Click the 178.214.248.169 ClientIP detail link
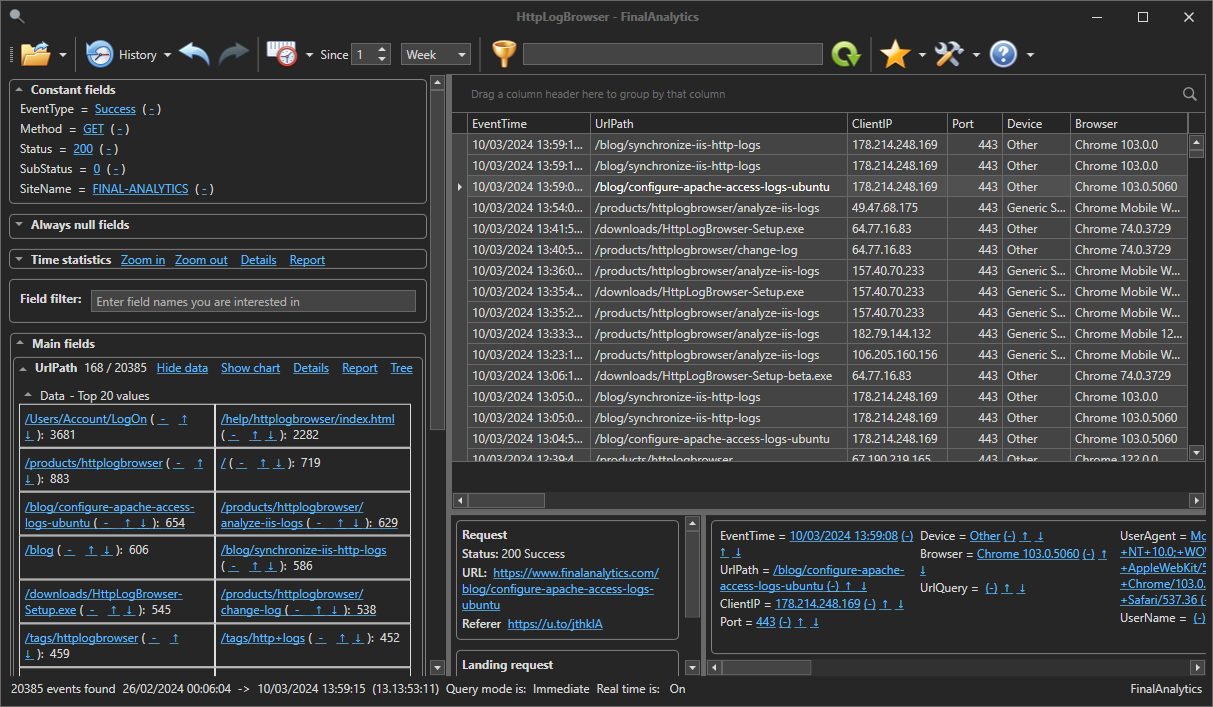Screen dimensions: 1213x707 818,604
